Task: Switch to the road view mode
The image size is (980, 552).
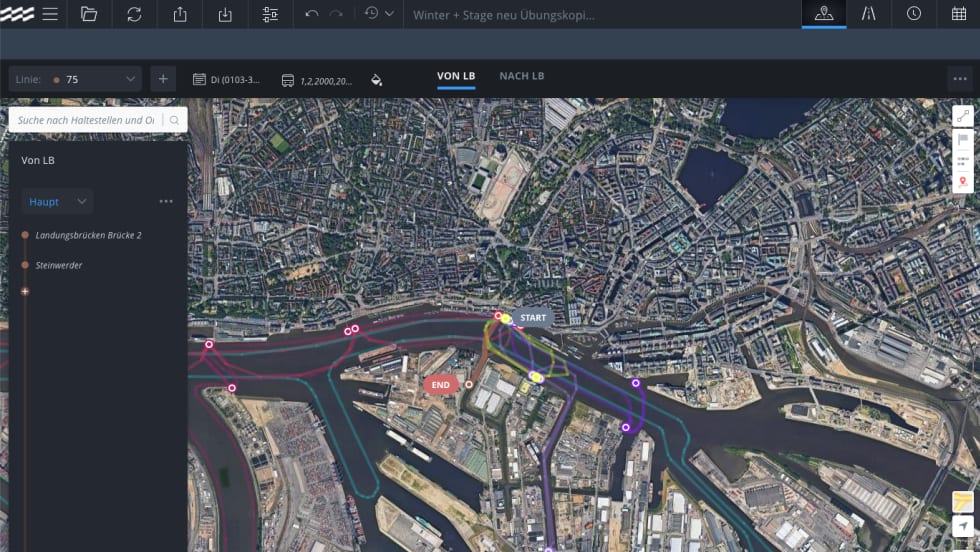Action: coord(869,14)
